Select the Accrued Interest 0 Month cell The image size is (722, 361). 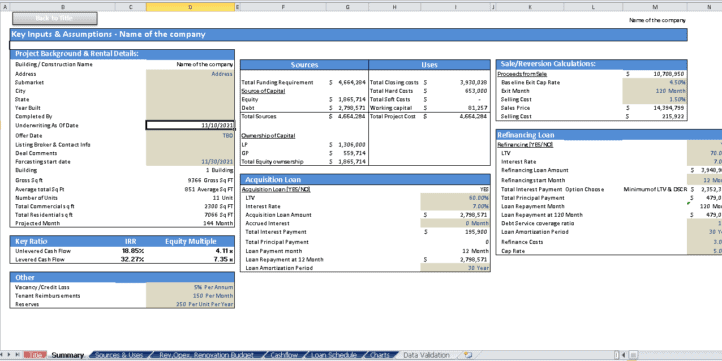(x=455, y=223)
